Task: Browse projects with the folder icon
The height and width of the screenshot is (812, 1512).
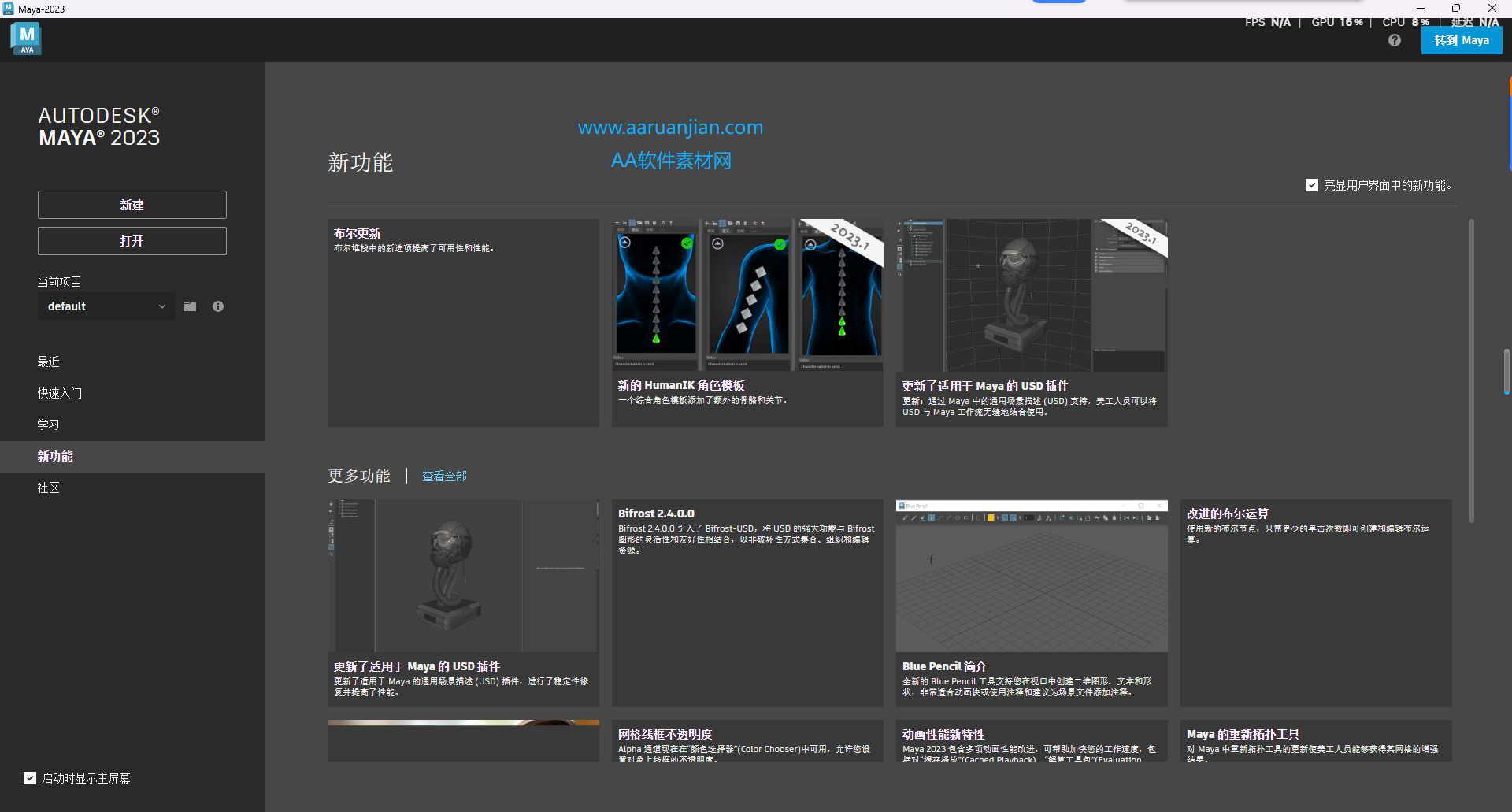Action: click(x=189, y=306)
